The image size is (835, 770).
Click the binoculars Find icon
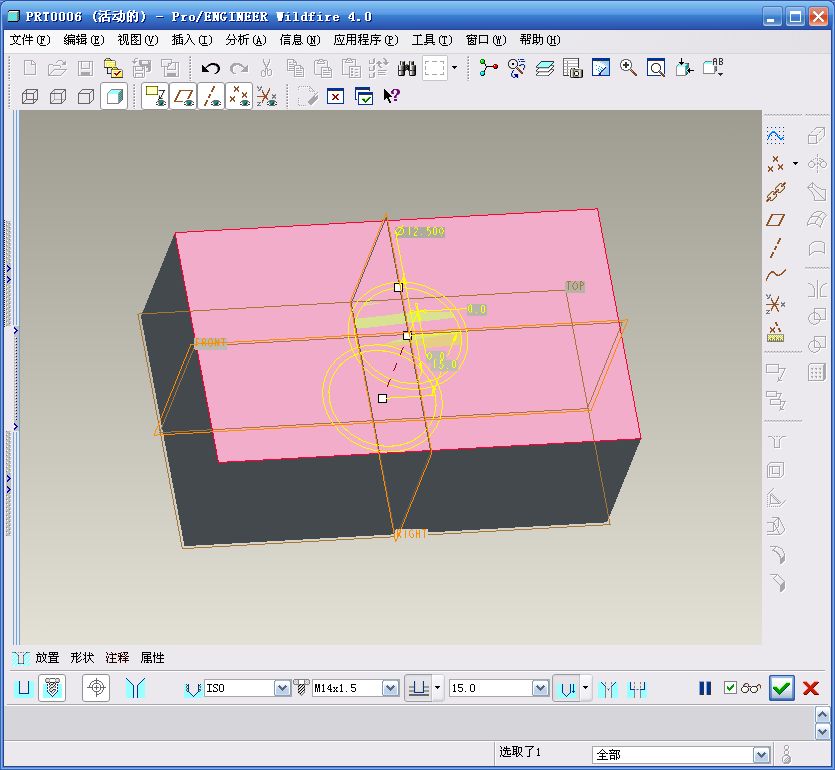(x=407, y=68)
